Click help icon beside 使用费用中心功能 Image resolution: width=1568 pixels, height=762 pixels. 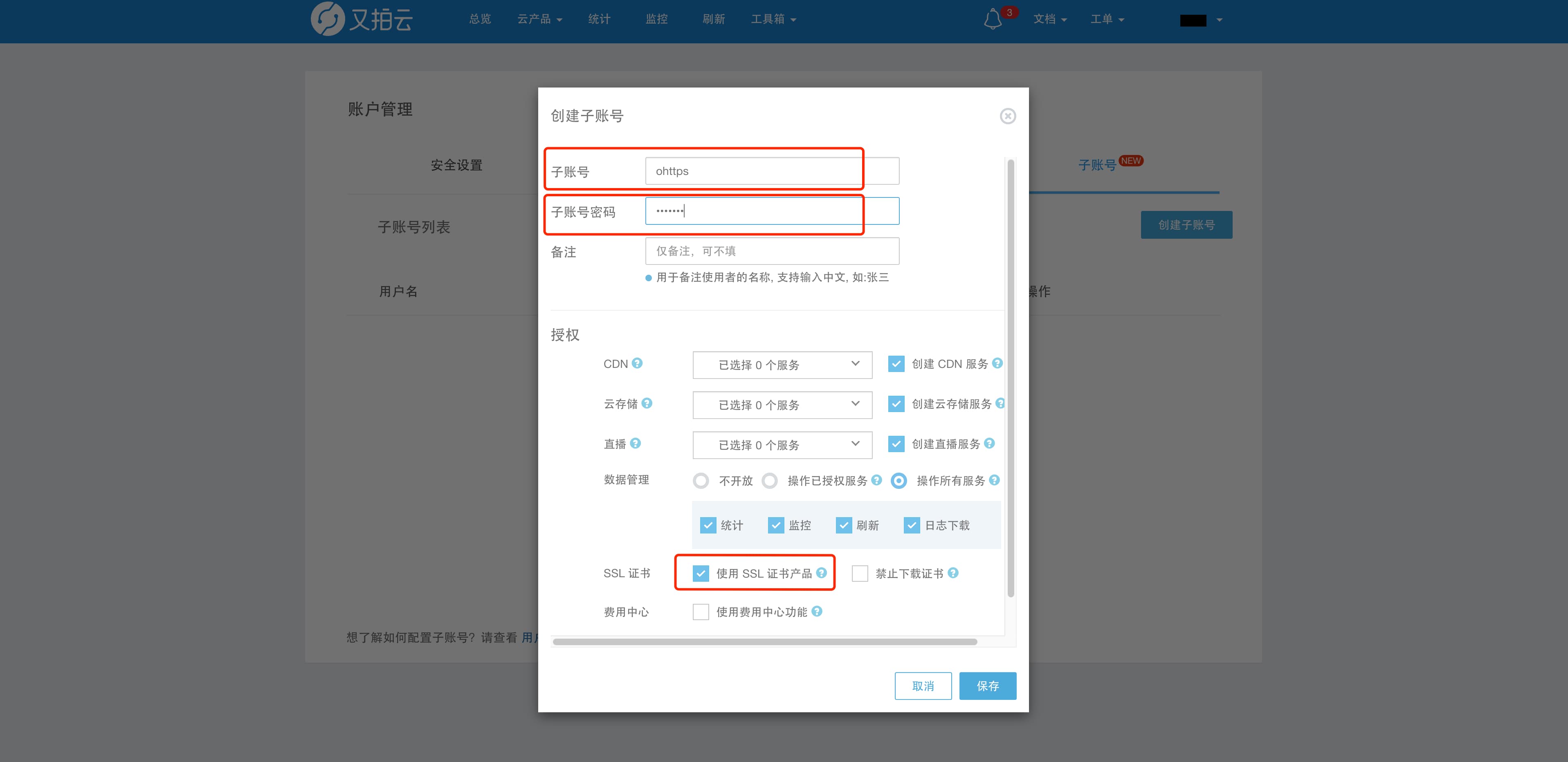[817, 611]
